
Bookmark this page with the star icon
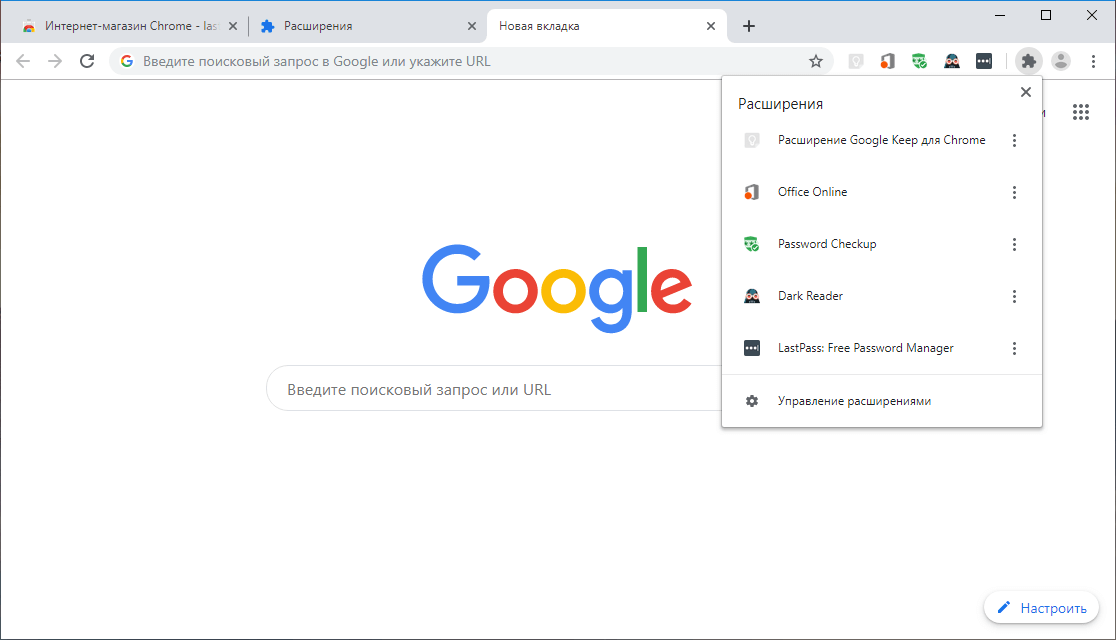pos(816,61)
